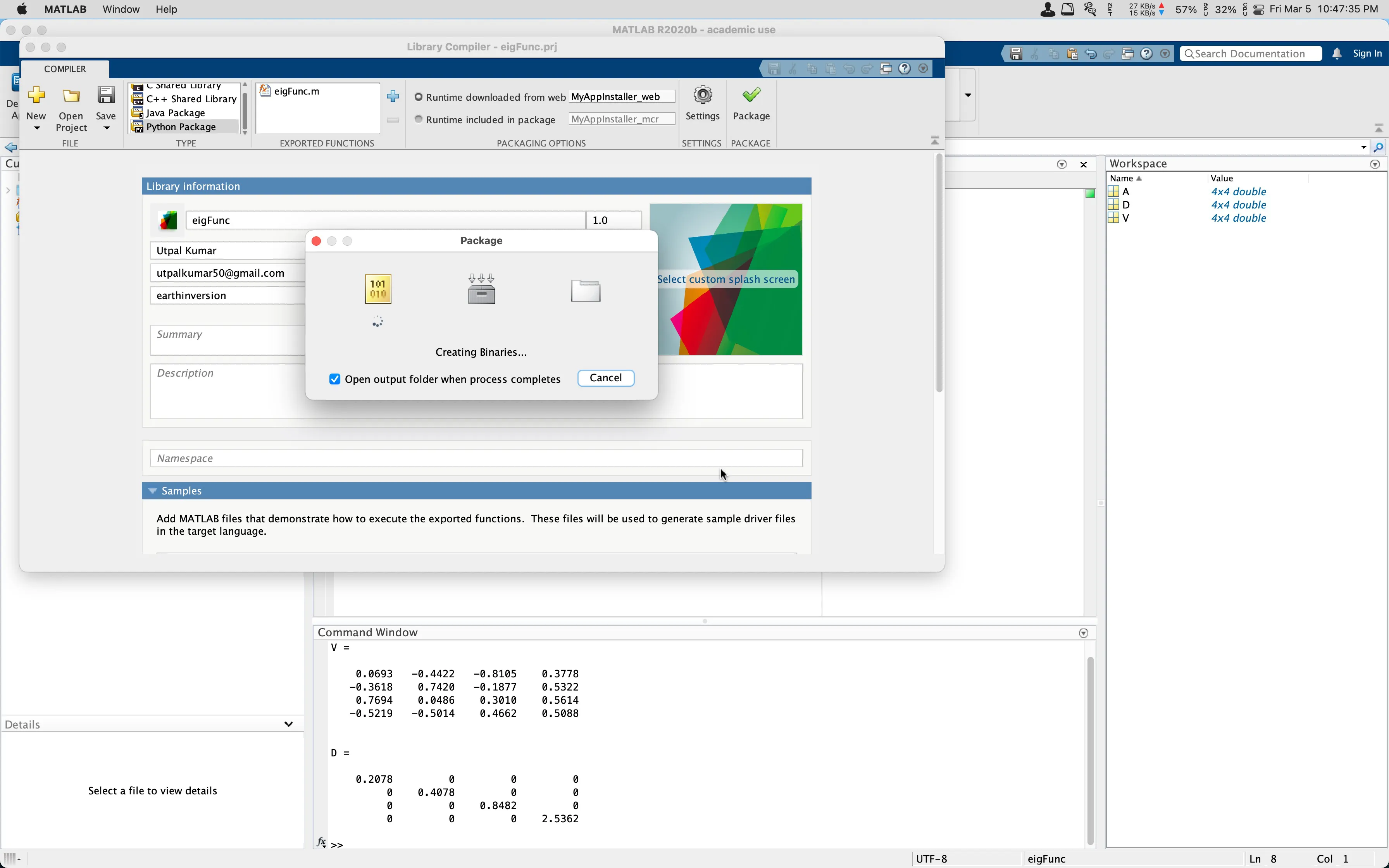Click the Open Project folder icon
The width and height of the screenshot is (1389, 868).
point(71,95)
